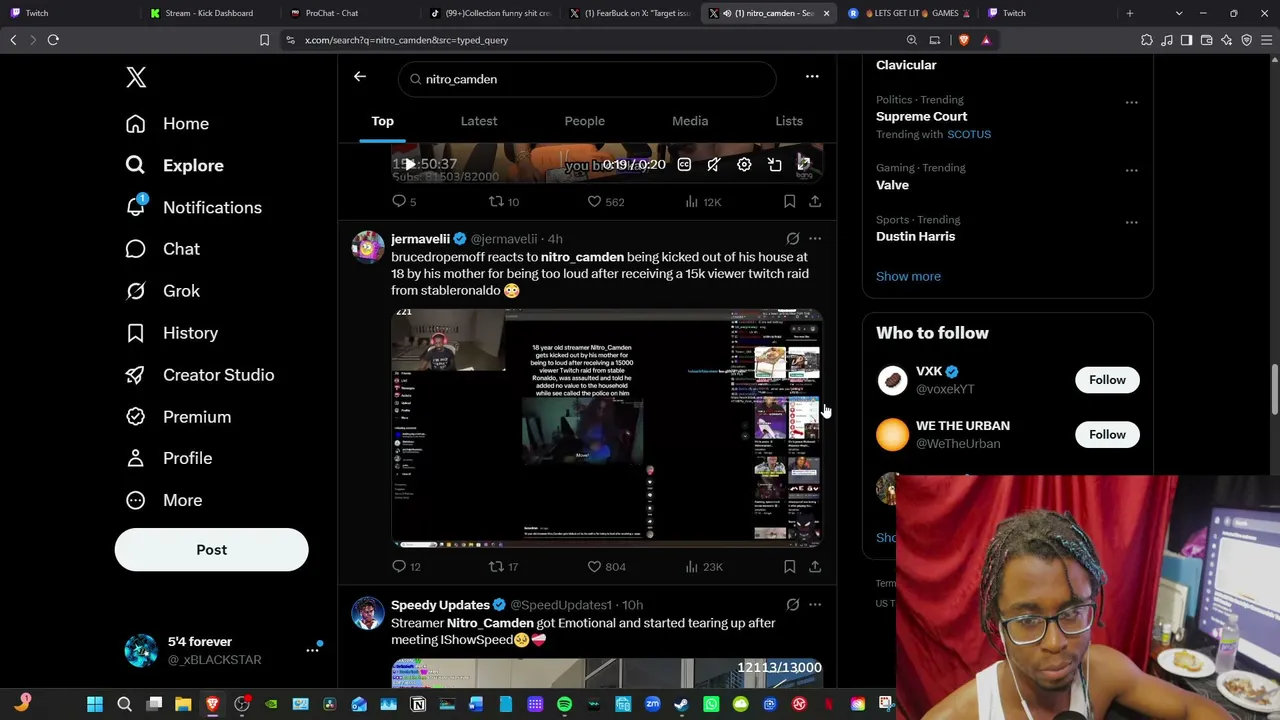Open Speedy Updates profile link

440,605
